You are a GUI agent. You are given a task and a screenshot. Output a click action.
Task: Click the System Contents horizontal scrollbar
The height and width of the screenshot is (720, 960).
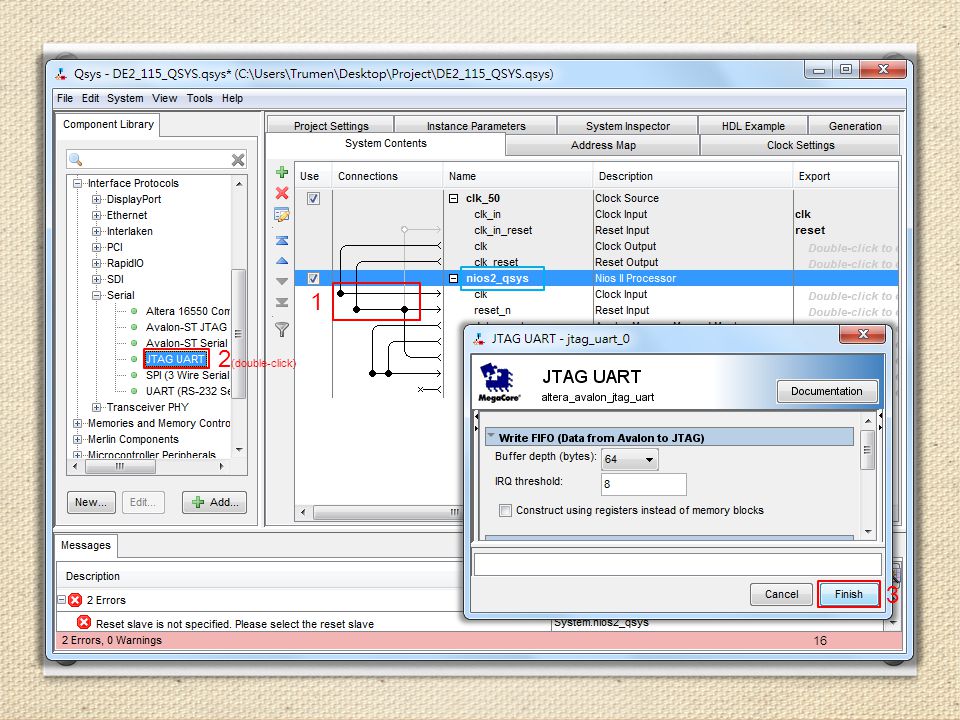click(388, 512)
